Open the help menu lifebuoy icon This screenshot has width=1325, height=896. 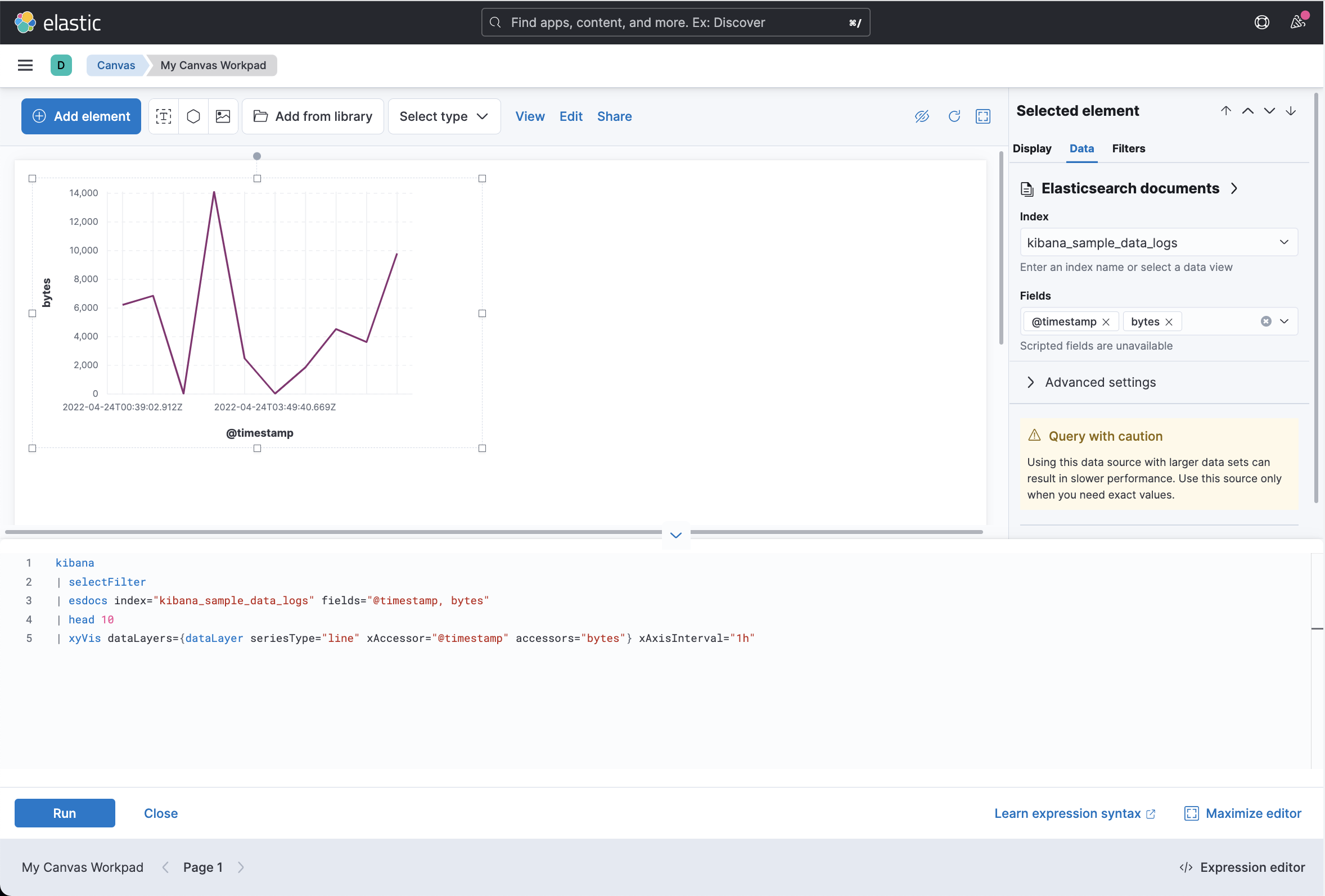[x=1261, y=22]
